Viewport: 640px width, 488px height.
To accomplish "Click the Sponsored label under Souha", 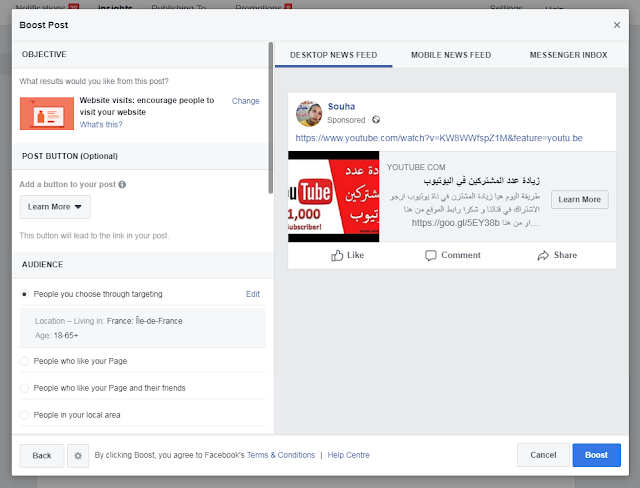I will 346,120.
